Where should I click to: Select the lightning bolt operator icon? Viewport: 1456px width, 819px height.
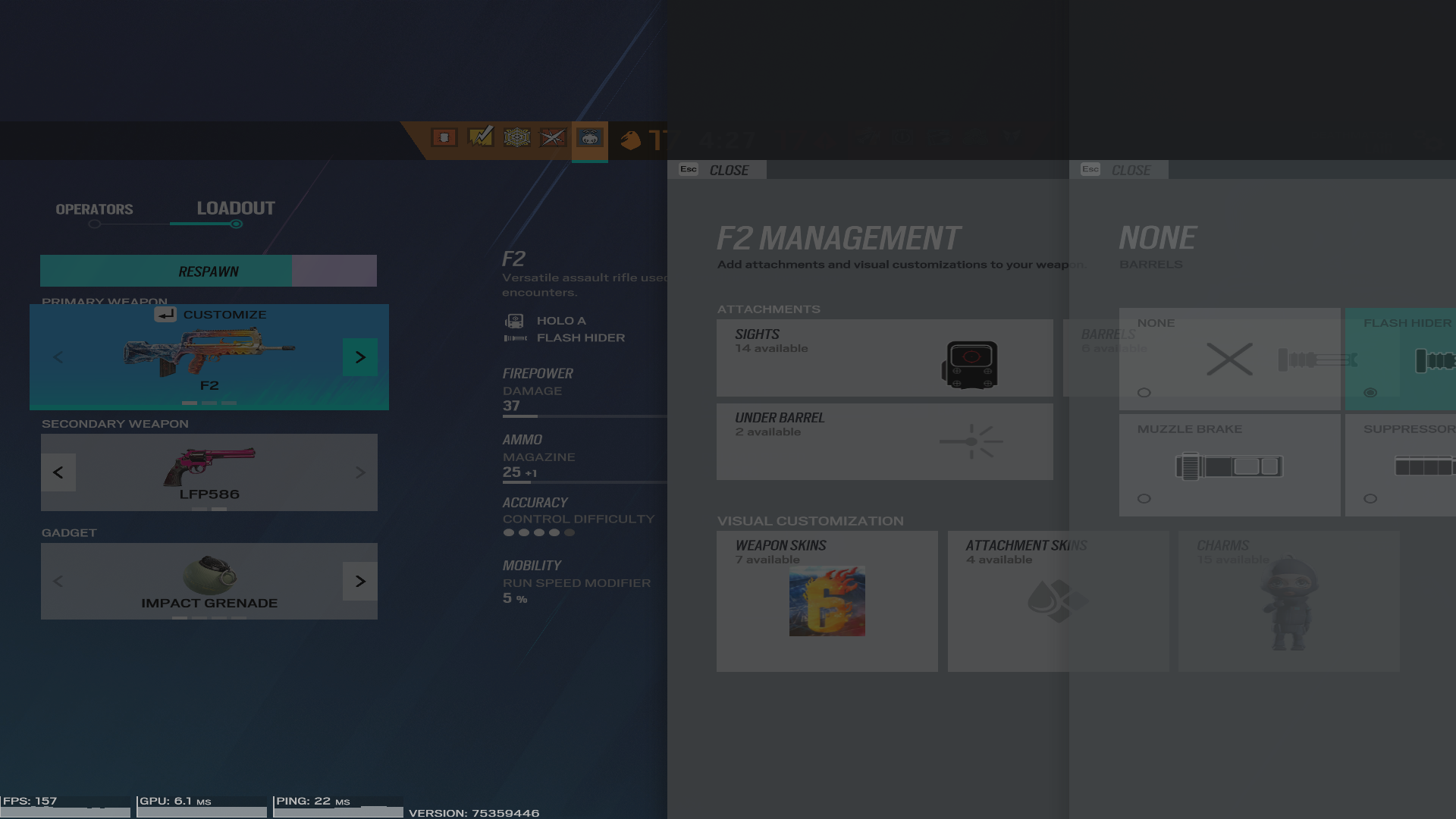(x=481, y=137)
